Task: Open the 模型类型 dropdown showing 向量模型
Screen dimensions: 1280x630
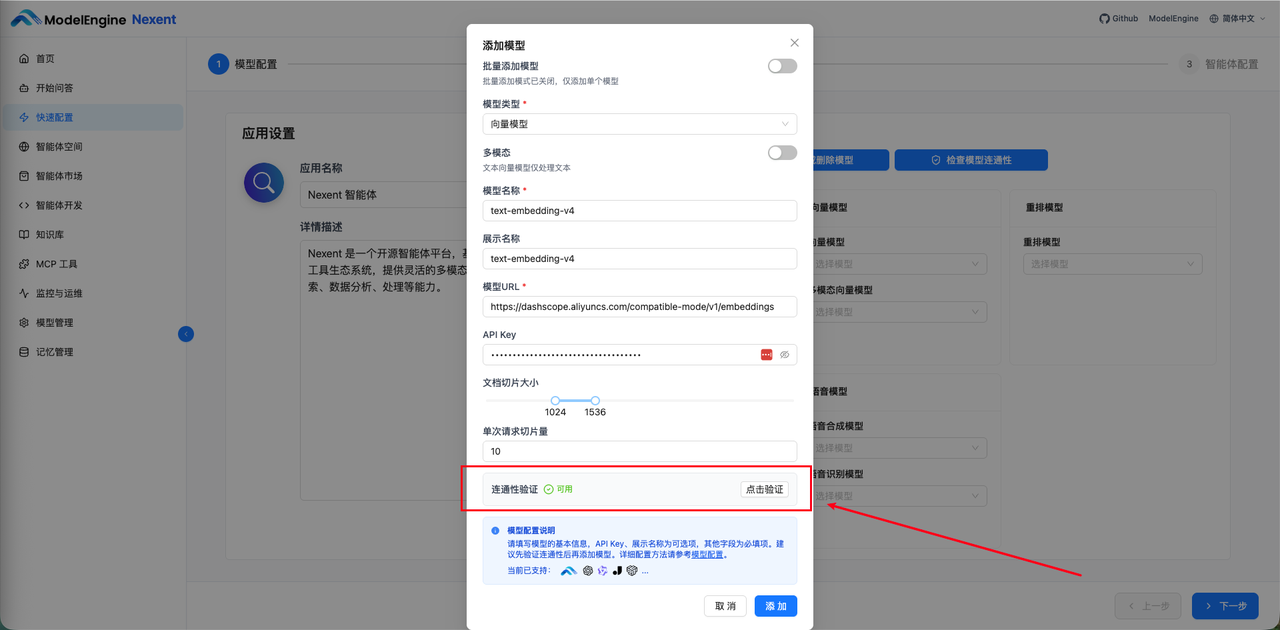Action: (x=640, y=123)
